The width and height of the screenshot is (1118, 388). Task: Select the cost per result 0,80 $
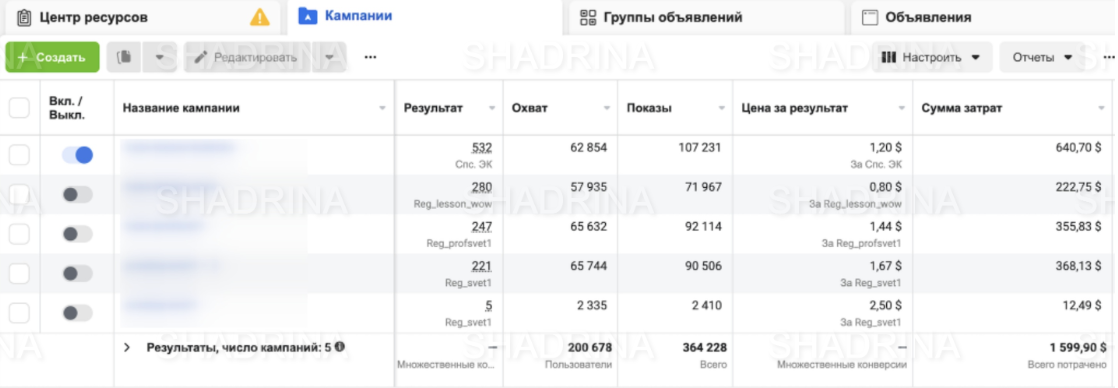[x=886, y=187]
